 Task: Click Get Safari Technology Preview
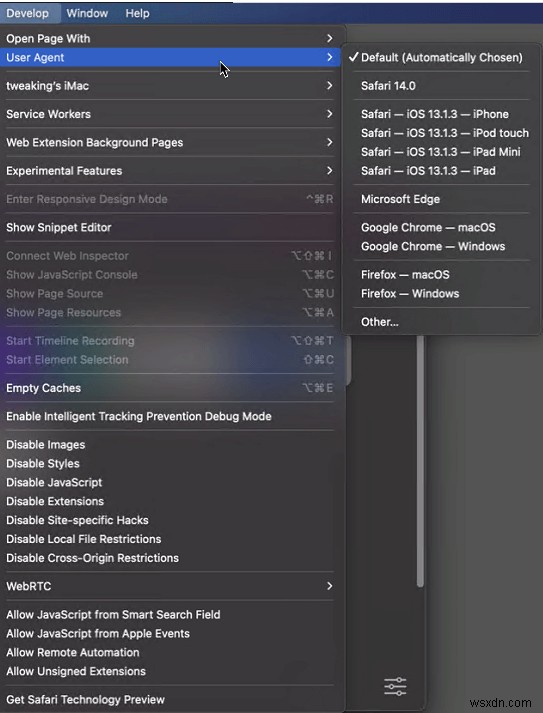[170, 699]
